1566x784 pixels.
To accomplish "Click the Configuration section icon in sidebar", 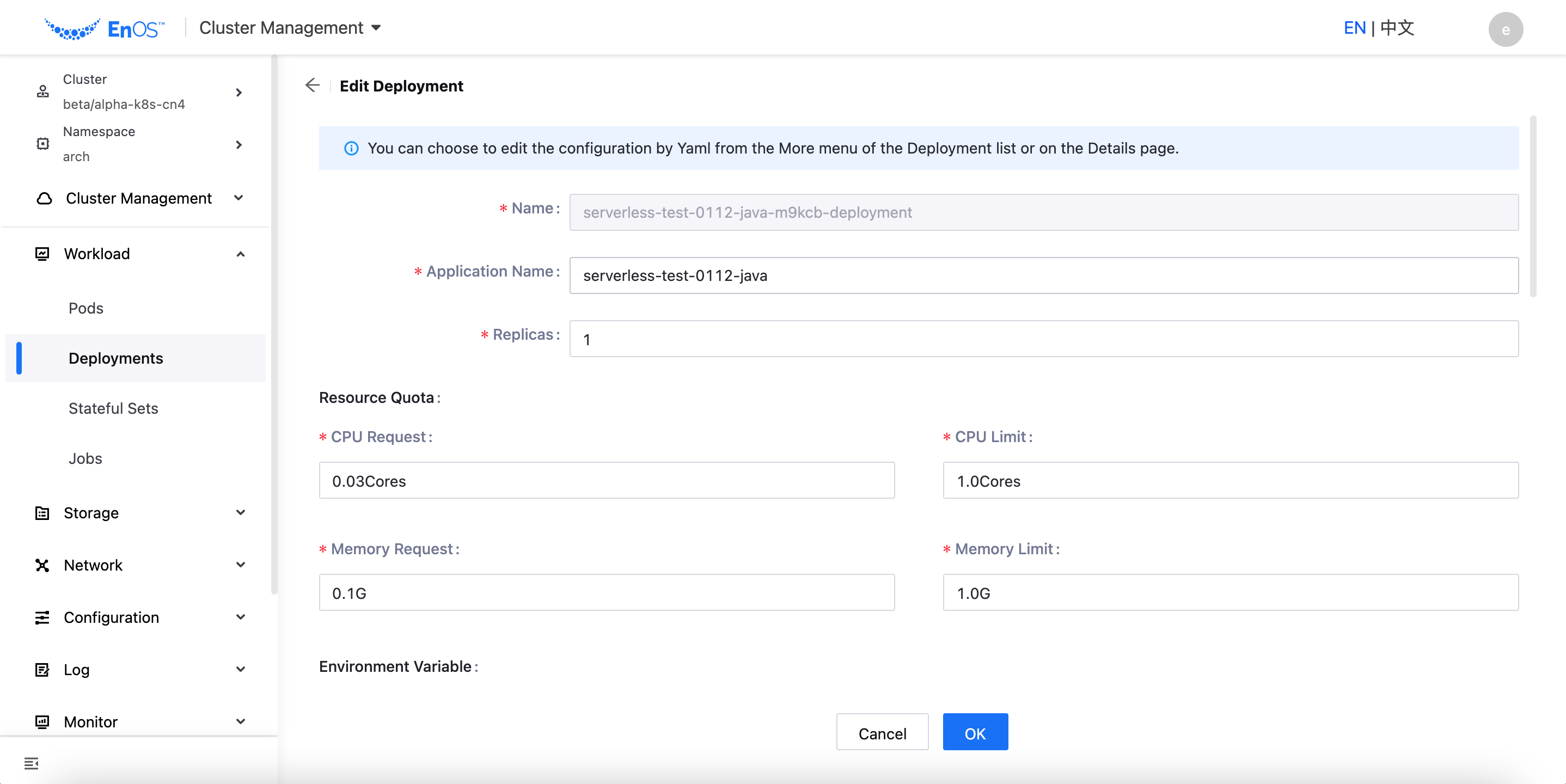I will 42,617.
